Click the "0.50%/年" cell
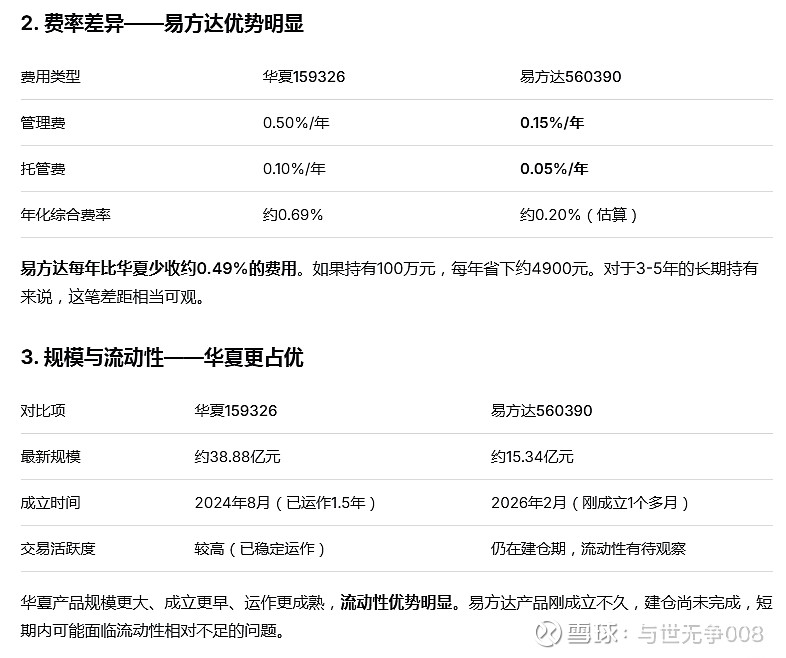The width and height of the screenshot is (786, 658). pyautogui.click(x=296, y=123)
